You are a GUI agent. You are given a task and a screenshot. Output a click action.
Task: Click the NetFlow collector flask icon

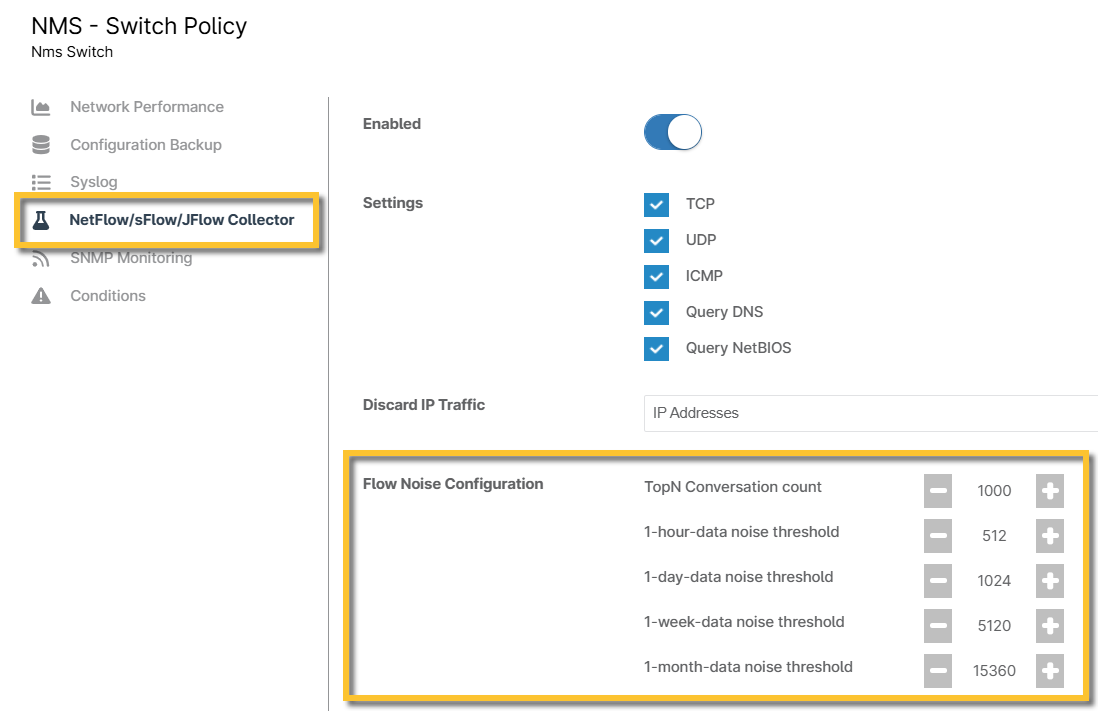(x=41, y=220)
